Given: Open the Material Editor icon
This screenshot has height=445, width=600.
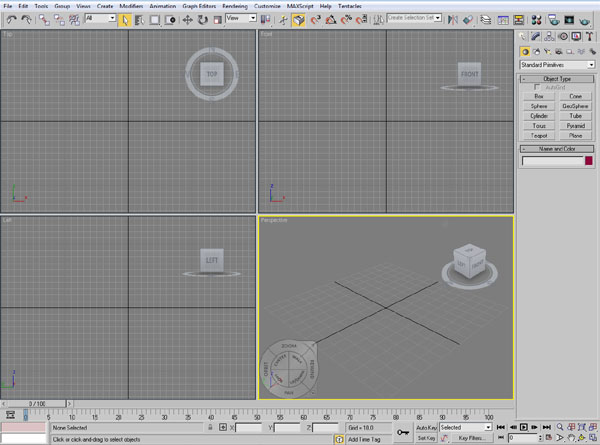Looking at the screenshot, I should point(536,20).
